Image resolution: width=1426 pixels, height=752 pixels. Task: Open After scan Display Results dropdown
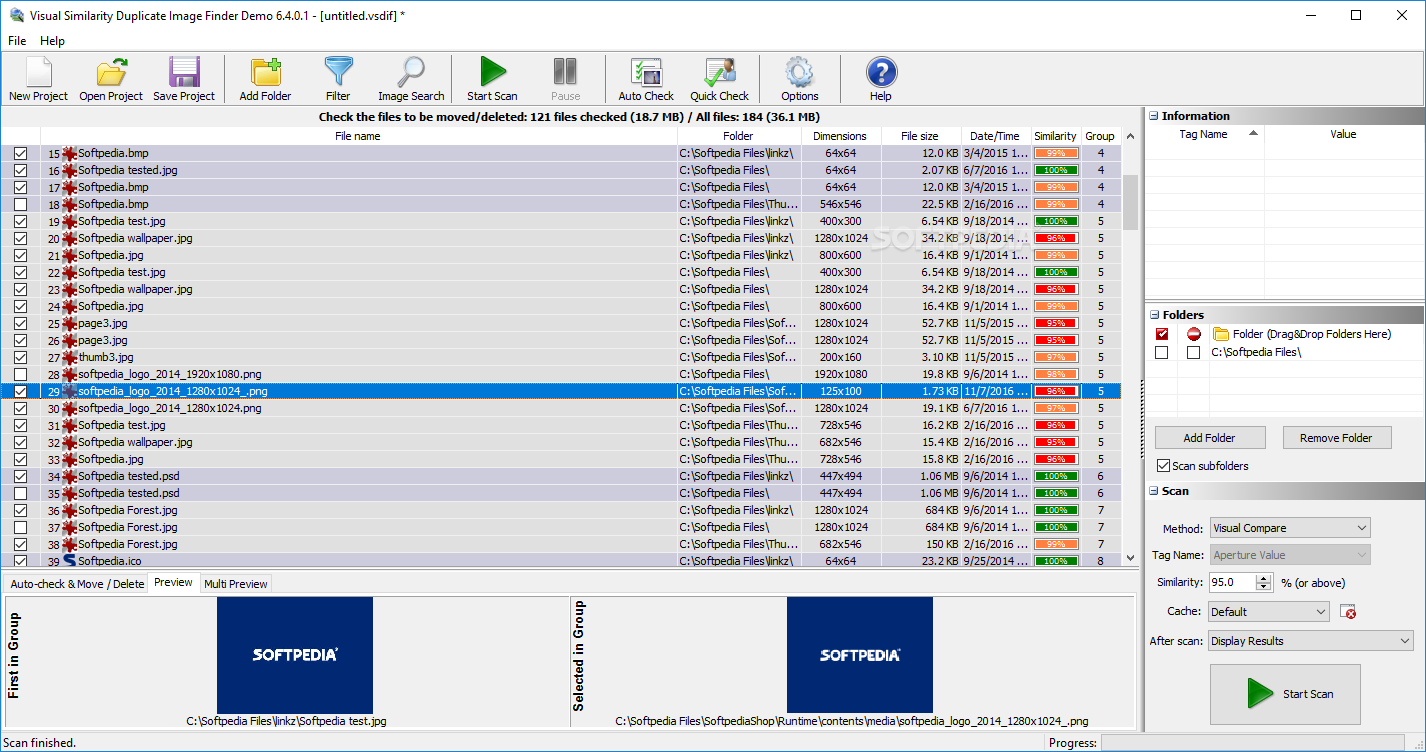click(x=1311, y=641)
